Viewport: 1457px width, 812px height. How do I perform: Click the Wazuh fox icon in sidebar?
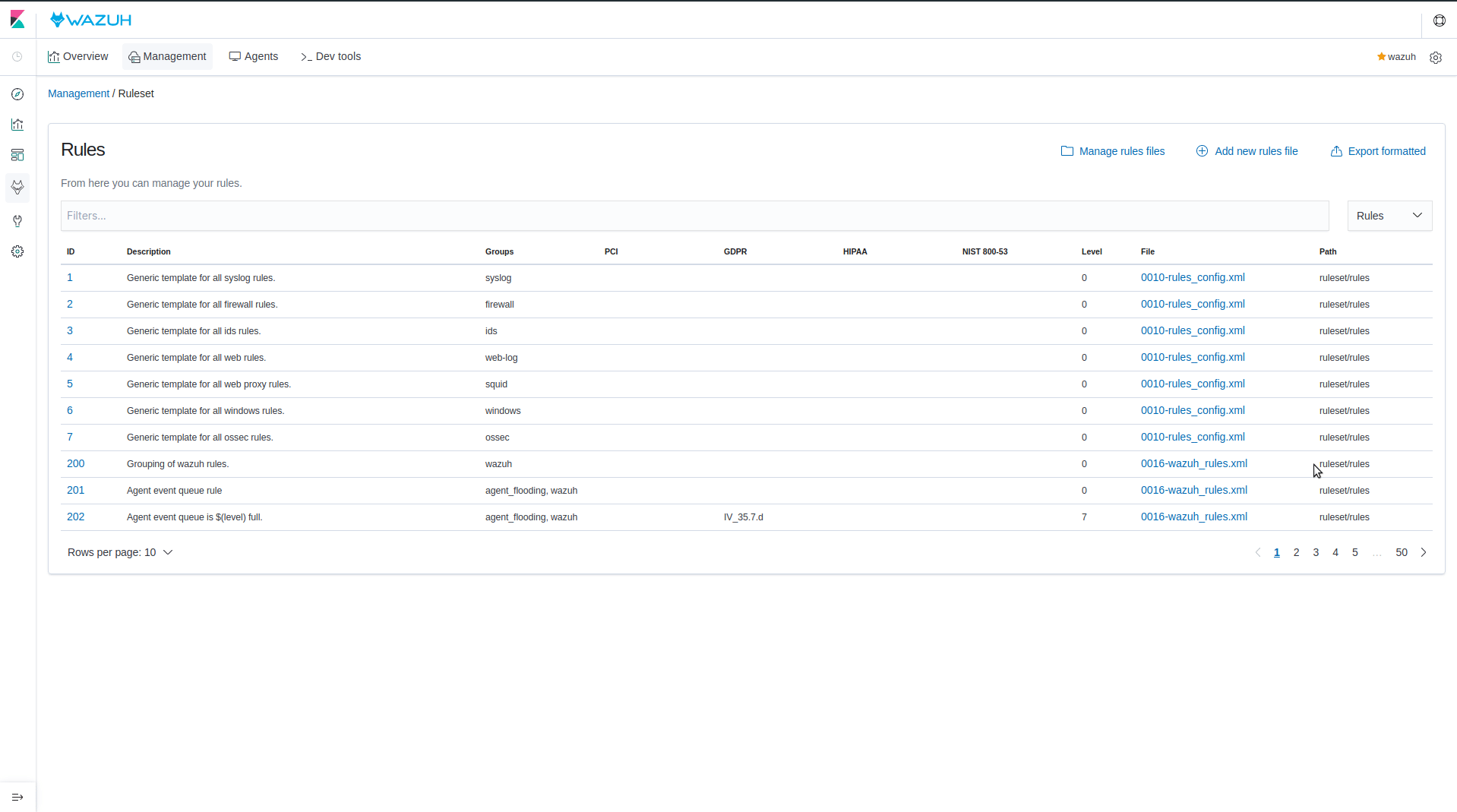pyautogui.click(x=17, y=188)
